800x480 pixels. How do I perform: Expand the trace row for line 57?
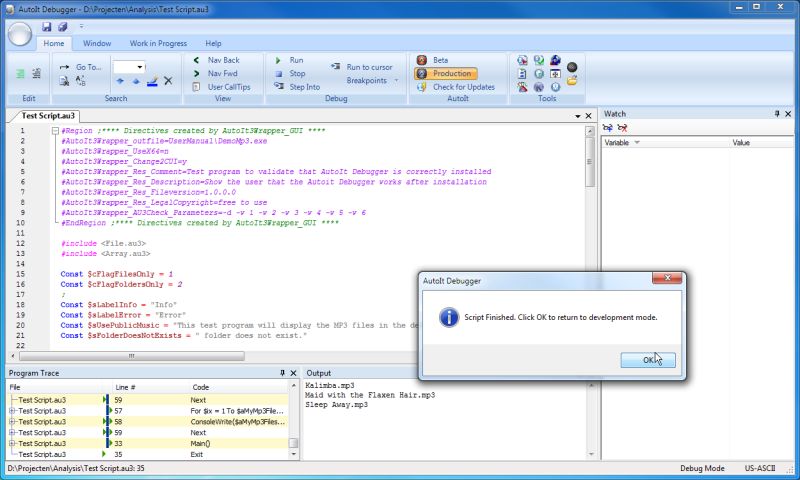coord(12,411)
